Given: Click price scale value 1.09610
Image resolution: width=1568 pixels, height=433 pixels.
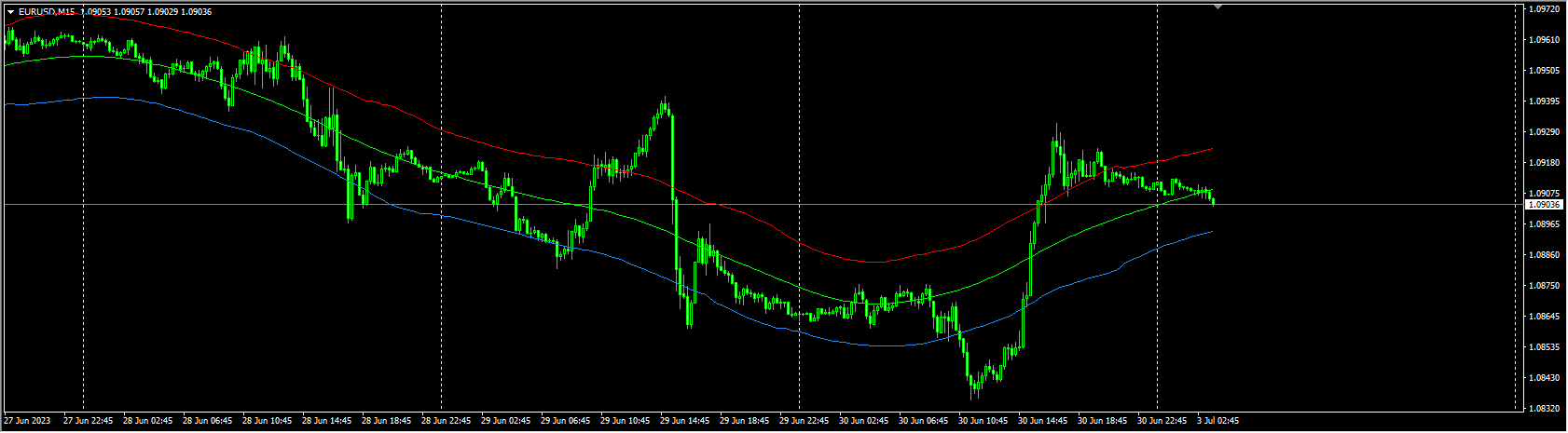Looking at the screenshot, I should click(x=1544, y=40).
